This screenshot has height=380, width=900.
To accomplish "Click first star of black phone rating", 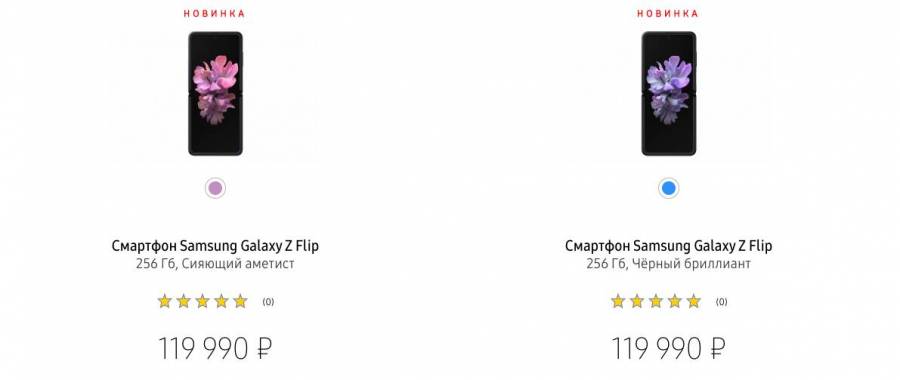I will point(618,301).
